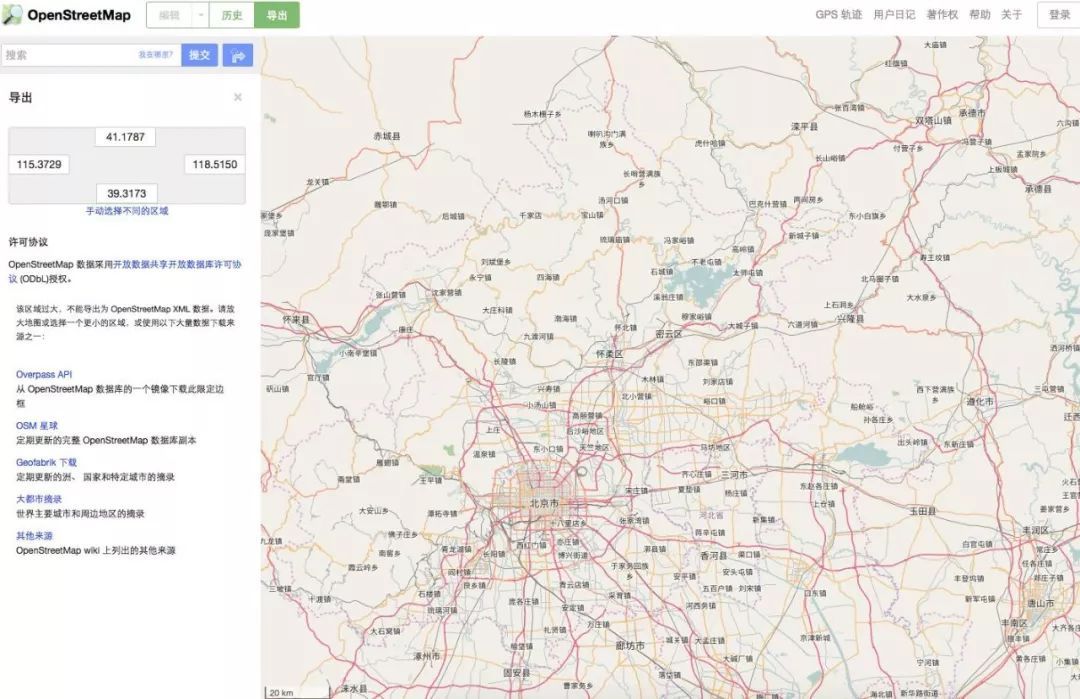Click the 承德县 label on the map
The width and height of the screenshot is (1080, 699).
click(x=1038, y=189)
